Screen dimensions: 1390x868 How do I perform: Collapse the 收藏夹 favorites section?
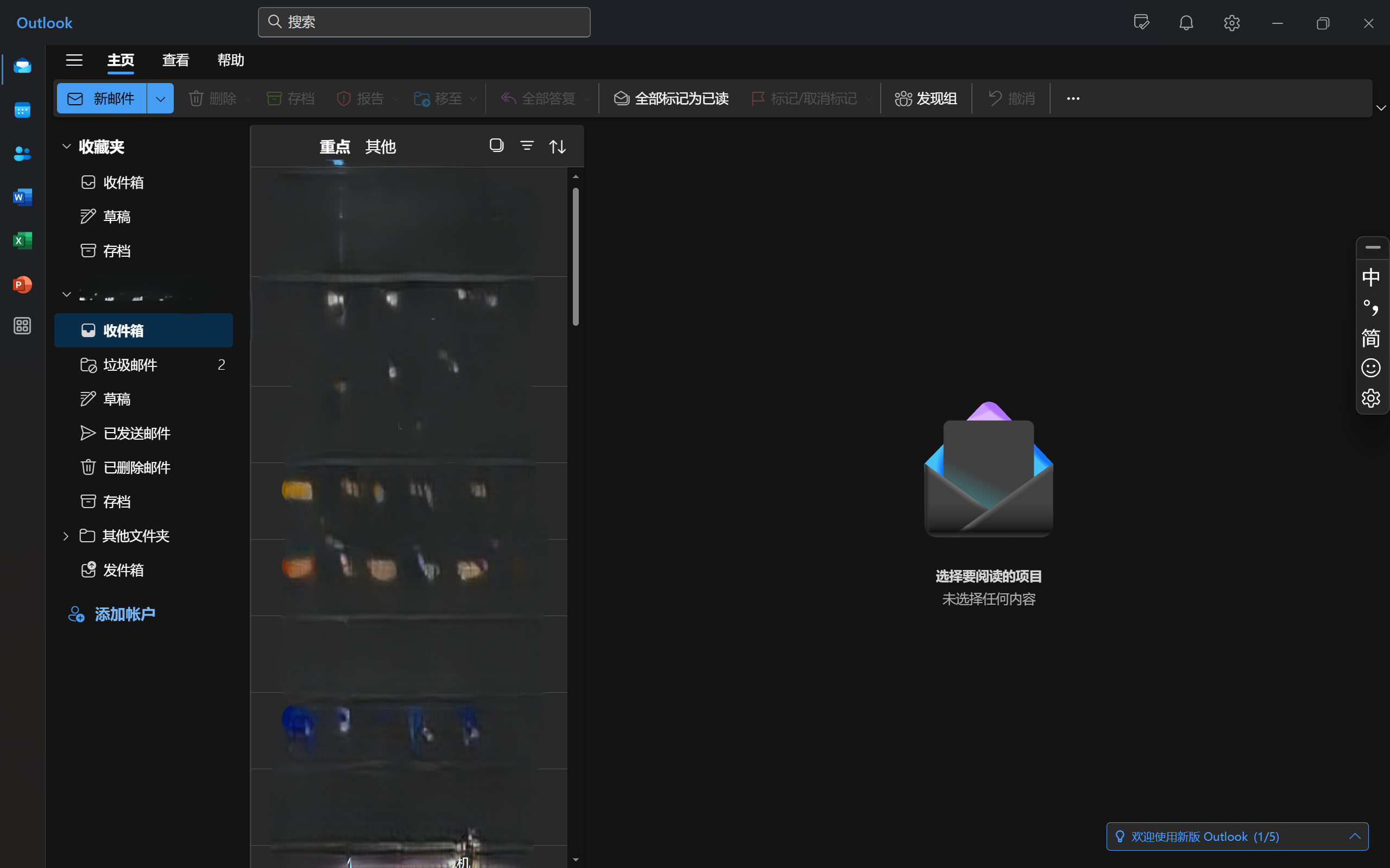[x=67, y=147]
